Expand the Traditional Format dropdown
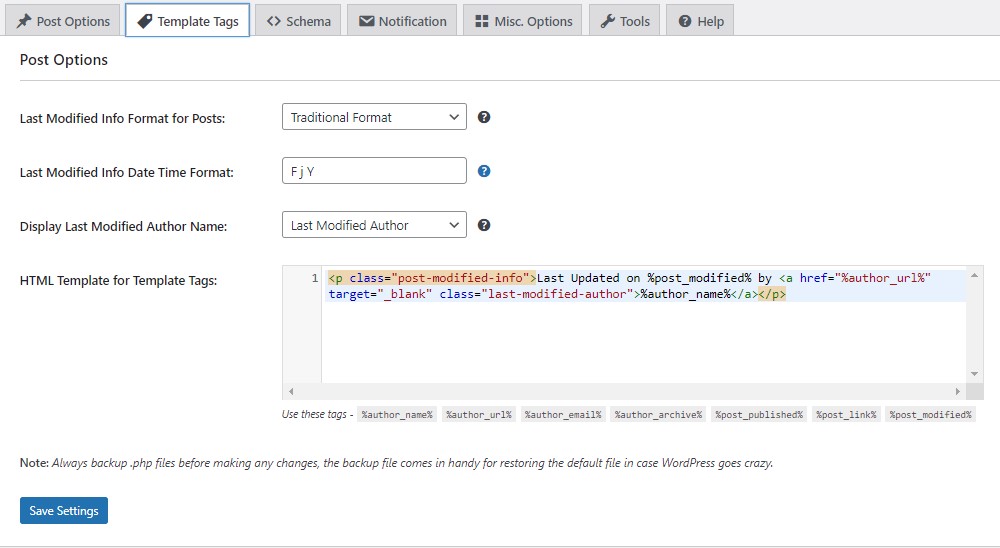 [x=374, y=117]
